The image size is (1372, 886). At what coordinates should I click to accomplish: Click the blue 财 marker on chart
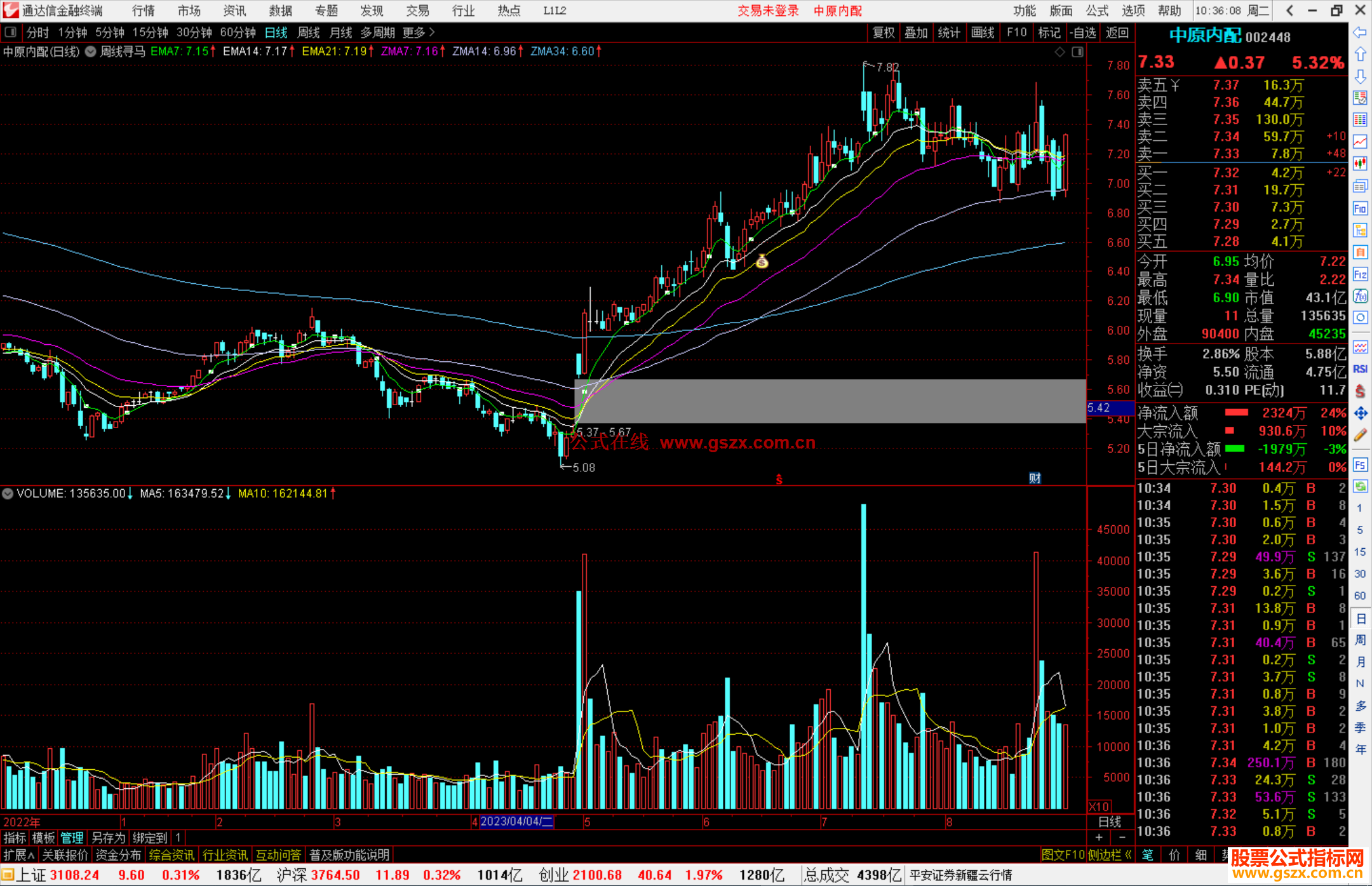pyautogui.click(x=1035, y=478)
